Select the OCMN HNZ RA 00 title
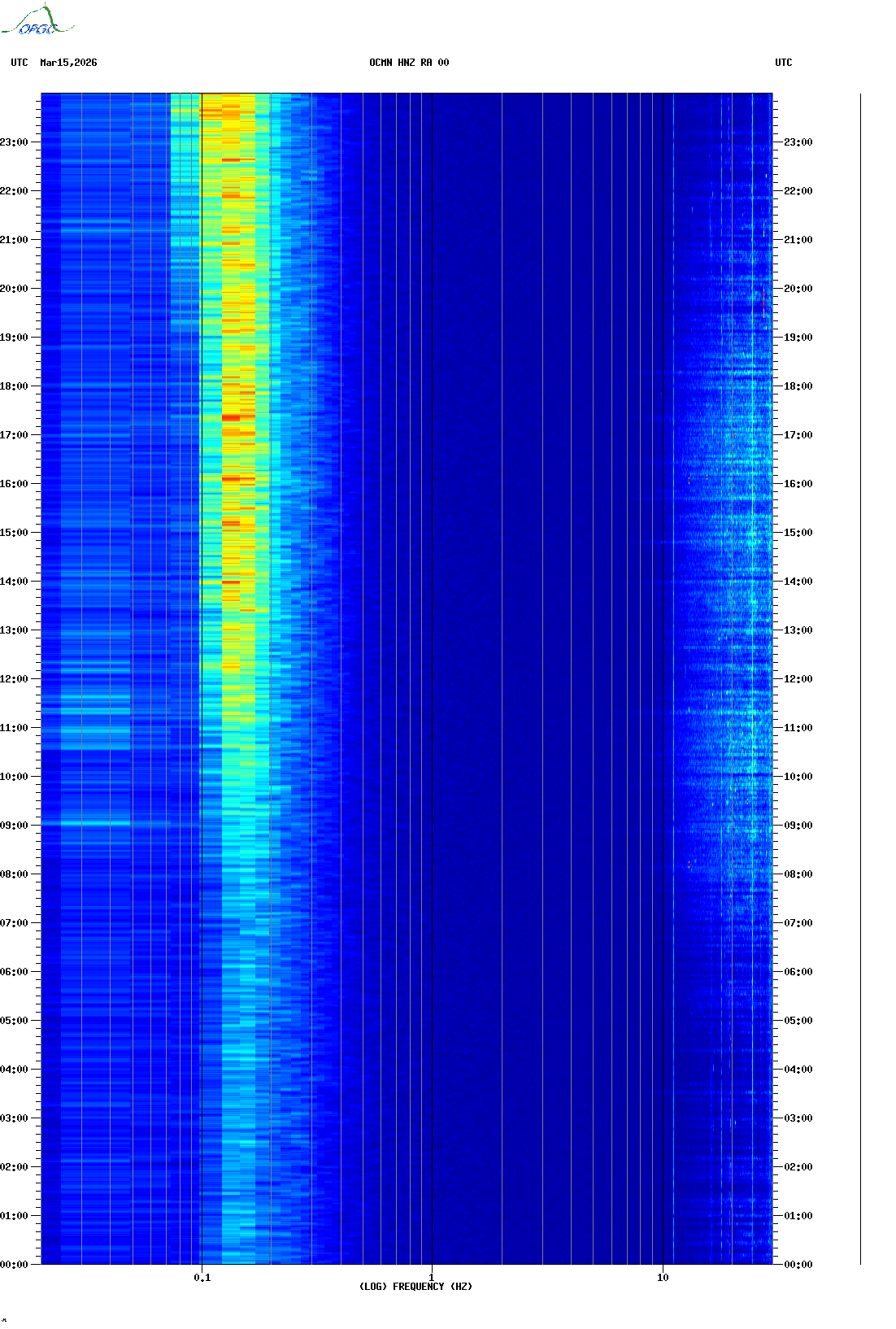896x1329 pixels. tap(409, 63)
